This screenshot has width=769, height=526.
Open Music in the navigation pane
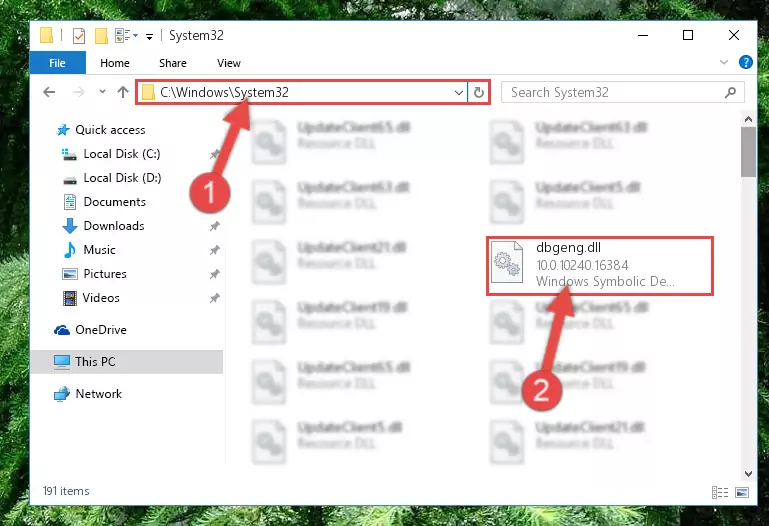point(99,250)
